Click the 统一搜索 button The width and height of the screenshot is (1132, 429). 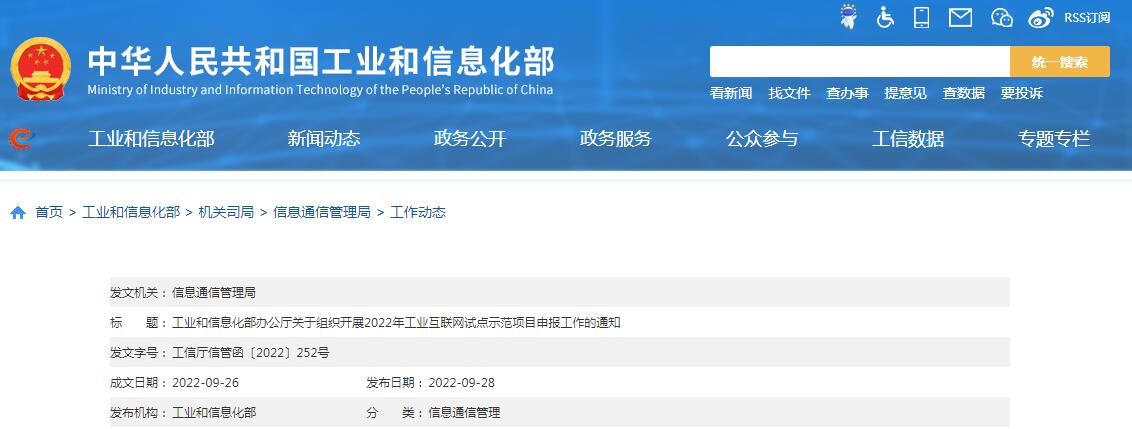pyautogui.click(x=1060, y=61)
